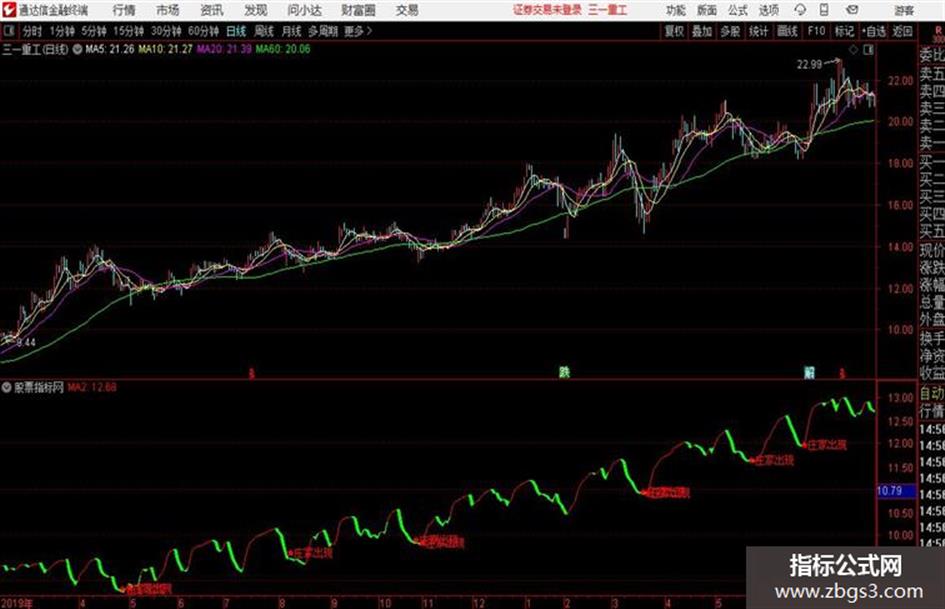The width and height of the screenshot is (945, 609).
Task: Click the 返回 back button
Action: (x=902, y=31)
